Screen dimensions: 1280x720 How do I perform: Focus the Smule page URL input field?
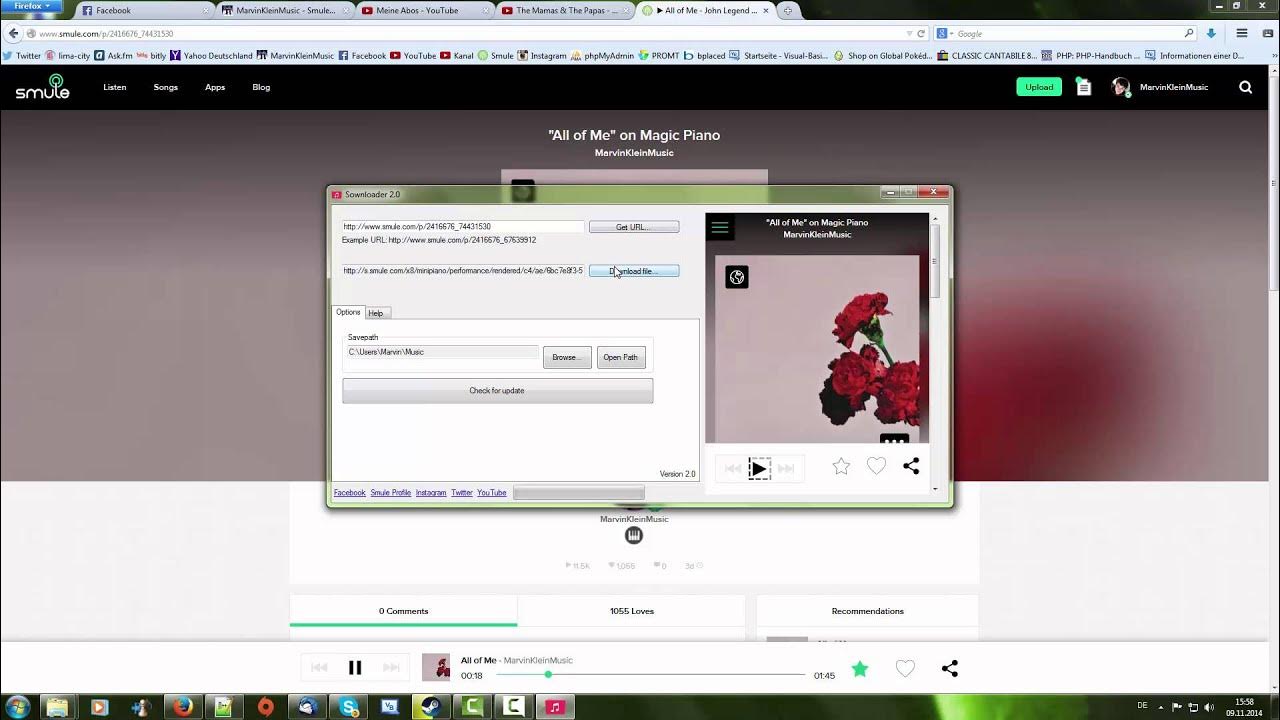tap(462, 227)
